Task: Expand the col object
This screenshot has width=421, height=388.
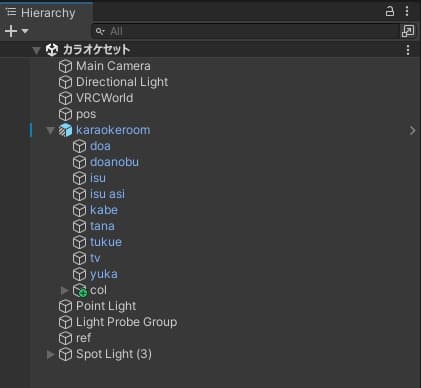Action: coord(64,290)
